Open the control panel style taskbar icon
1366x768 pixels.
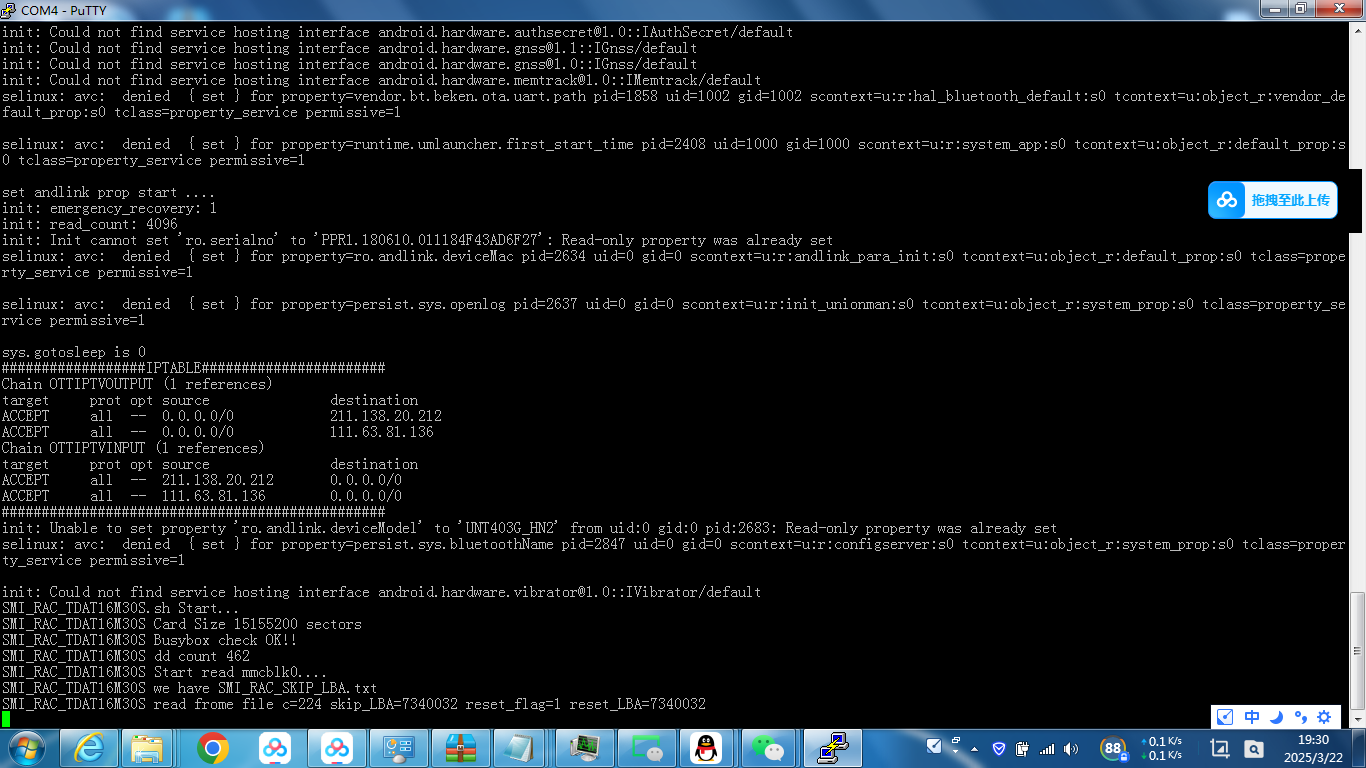coord(399,747)
